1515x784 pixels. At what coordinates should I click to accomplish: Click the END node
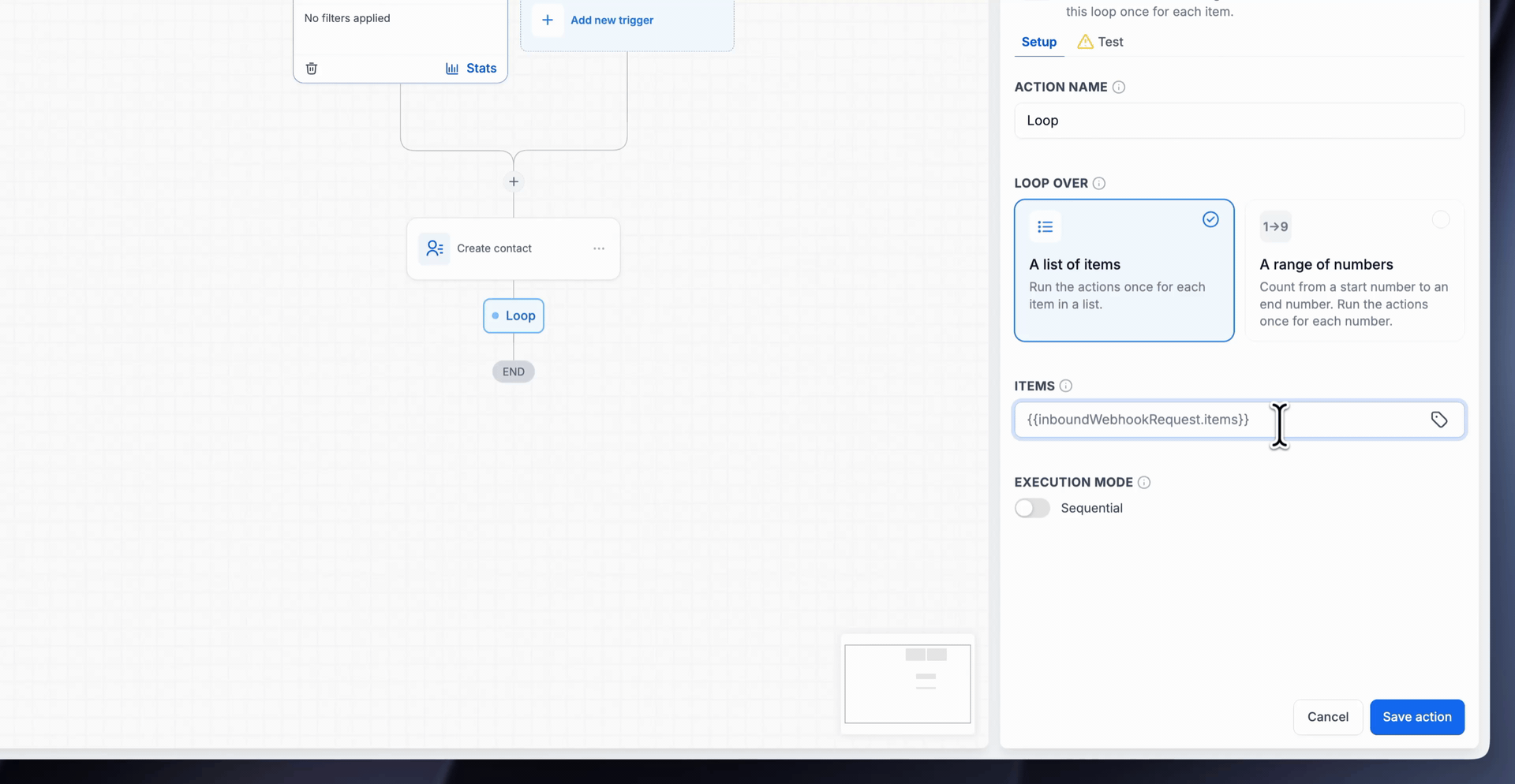tap(514, 371)
